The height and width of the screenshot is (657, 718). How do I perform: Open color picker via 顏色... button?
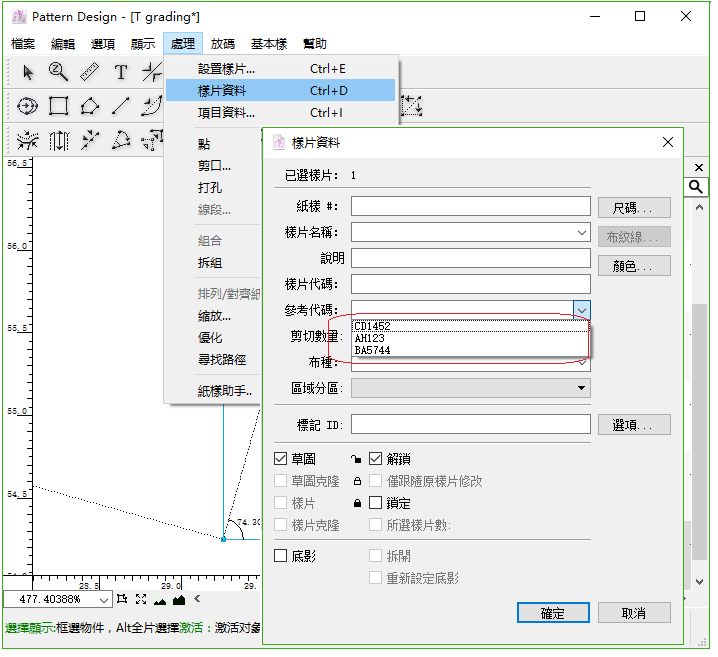pyautogui.click(x=634, y=266)
